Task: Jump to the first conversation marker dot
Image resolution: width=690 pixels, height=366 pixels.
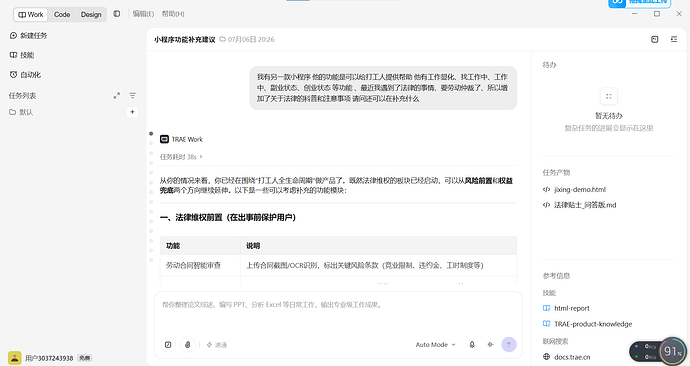Action: (x=151, y=133)
